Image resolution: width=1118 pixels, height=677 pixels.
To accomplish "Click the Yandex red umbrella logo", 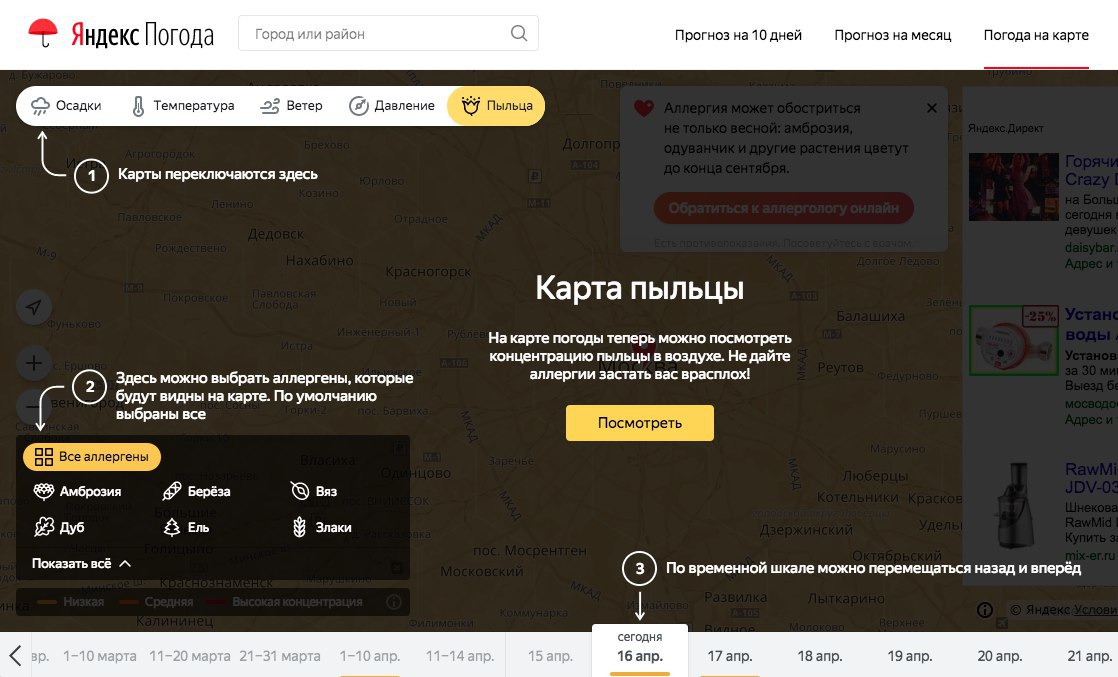I will tap(43, 32).
